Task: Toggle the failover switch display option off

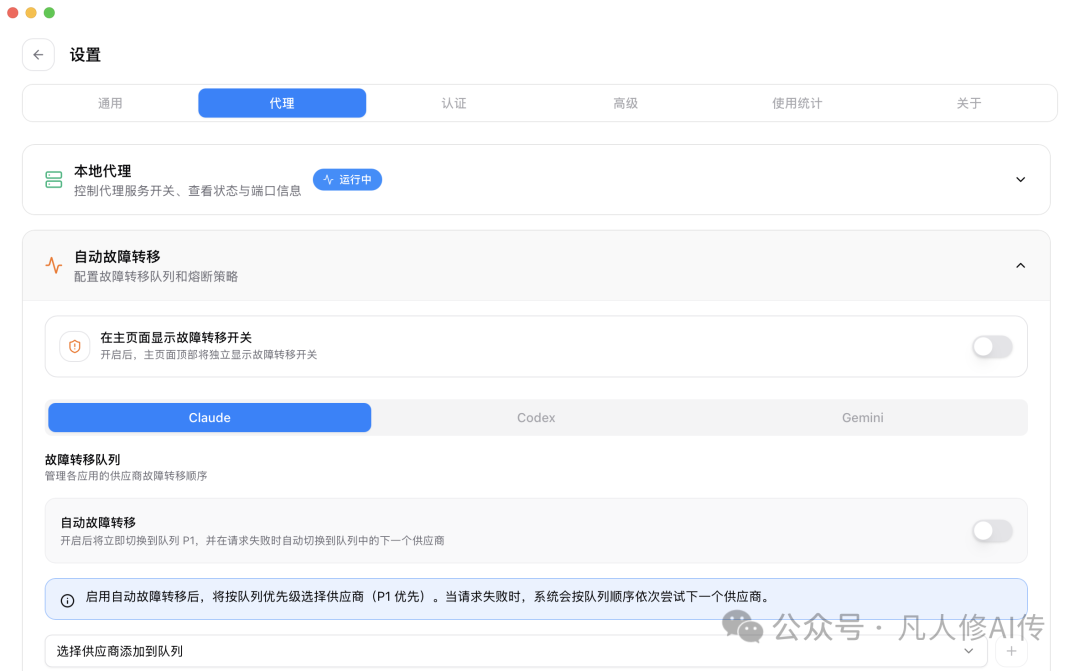Action: [x=991, y=346]
